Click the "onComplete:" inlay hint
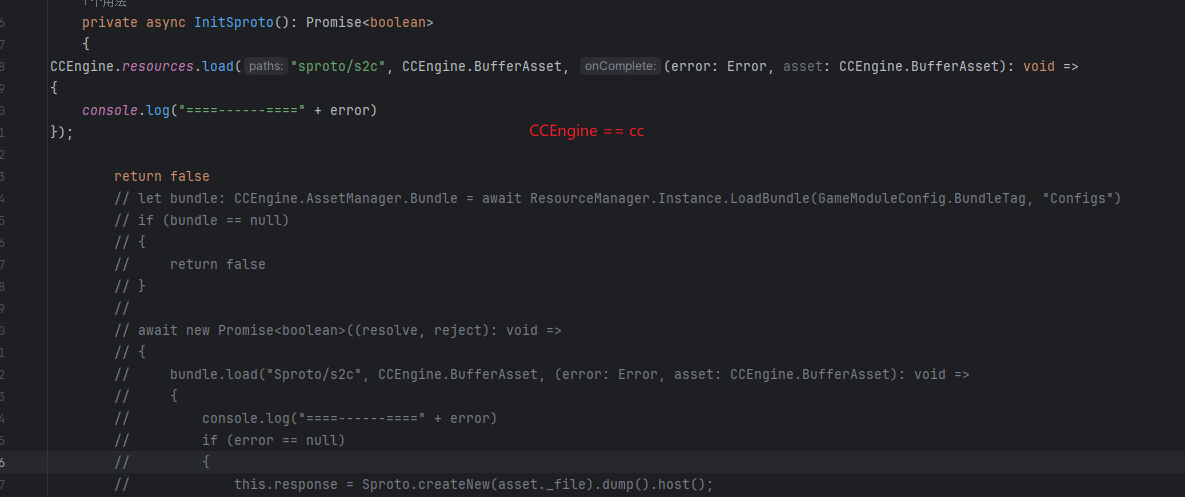Image resolution: width=1185 pixels, height=497 pixels. [619, 66]
